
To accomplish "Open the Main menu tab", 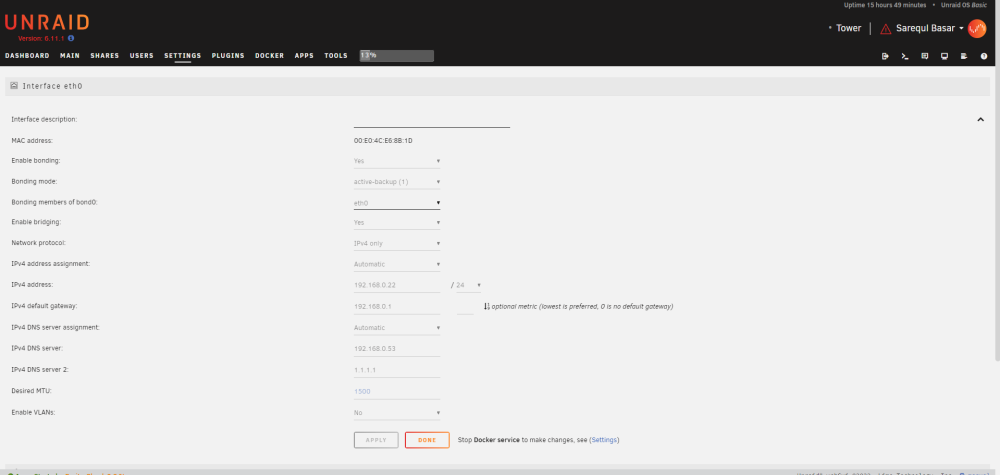I will pyautogui.click(x=70, y=56).
